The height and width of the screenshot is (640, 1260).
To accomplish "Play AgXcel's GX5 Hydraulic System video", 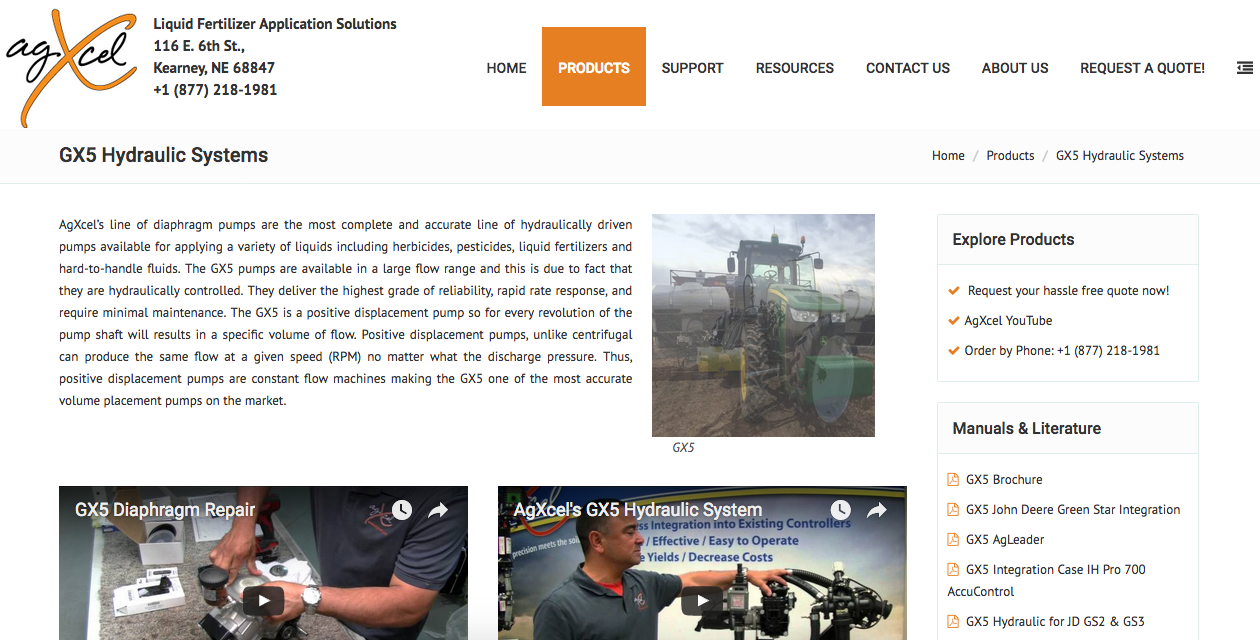I will [702, 600].
